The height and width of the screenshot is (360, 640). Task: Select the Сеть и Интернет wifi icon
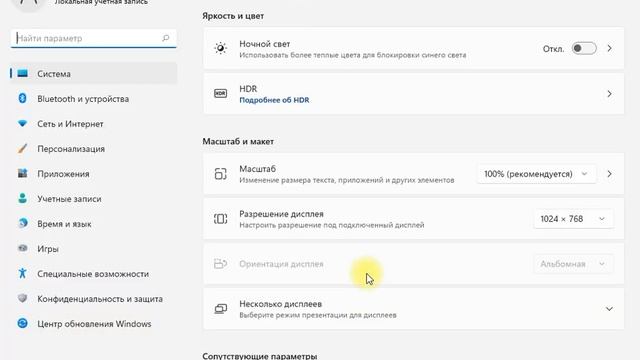(x=22, y=123)
